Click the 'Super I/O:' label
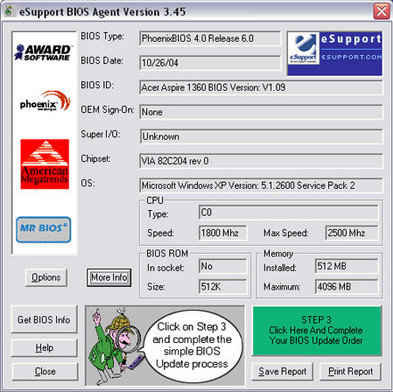 101,134
